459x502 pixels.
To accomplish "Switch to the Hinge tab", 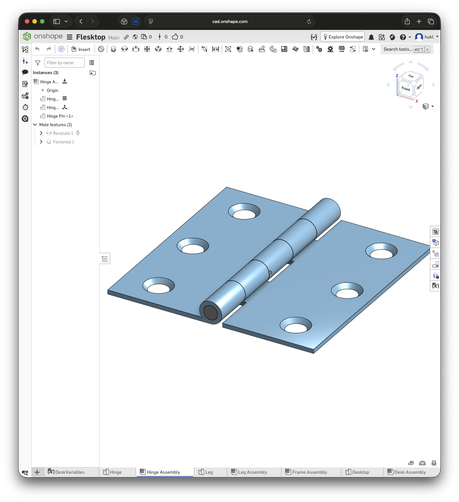I will [x=112, y=472].
